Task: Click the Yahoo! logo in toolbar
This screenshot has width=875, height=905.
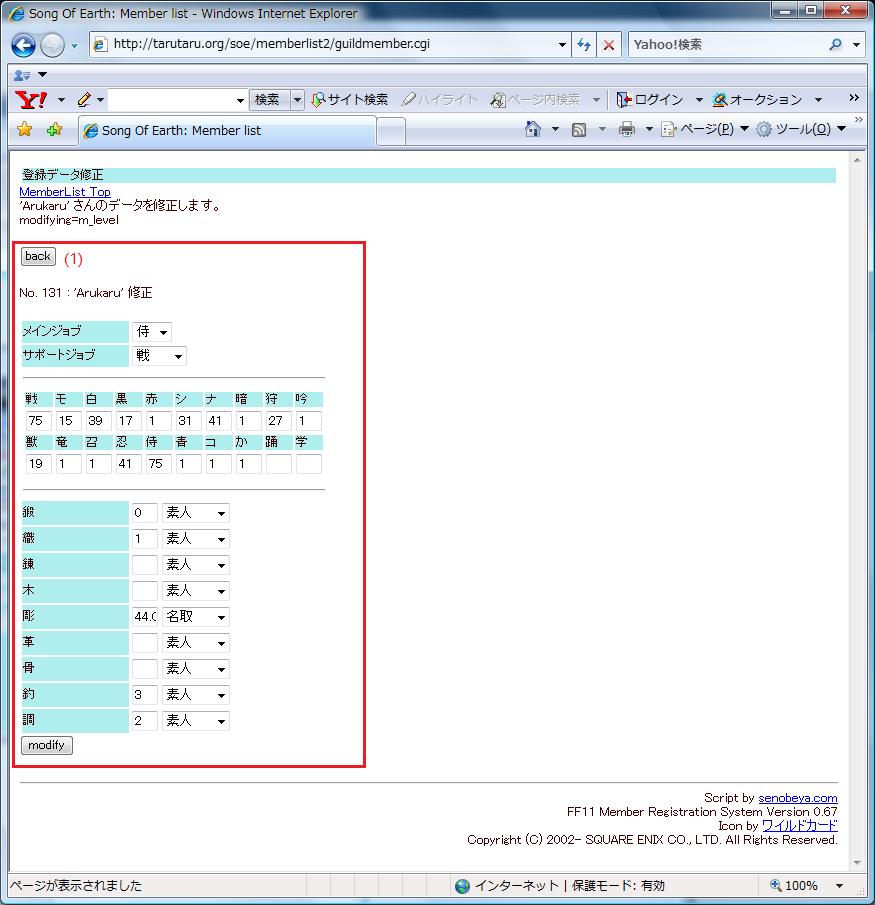Action: [32, 99]
